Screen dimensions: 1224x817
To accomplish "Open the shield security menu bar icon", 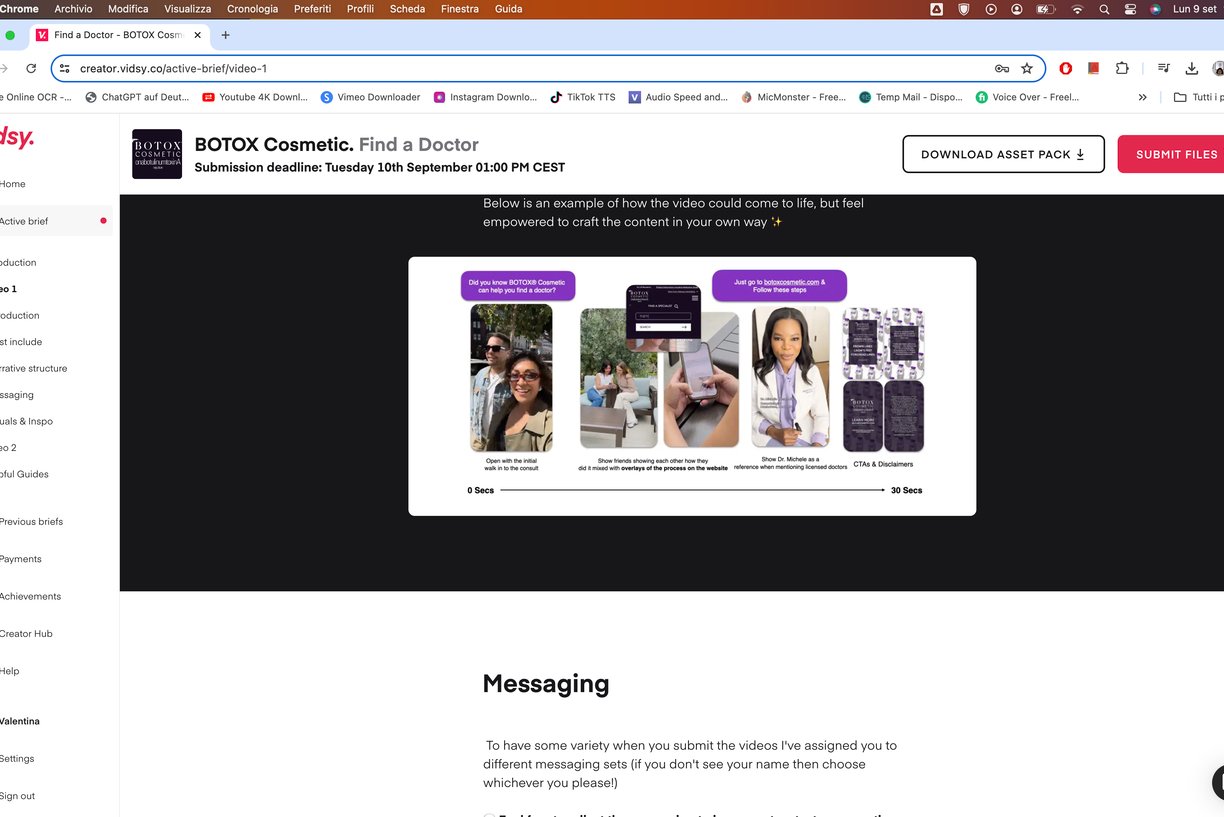I will (x=964, y=9).
